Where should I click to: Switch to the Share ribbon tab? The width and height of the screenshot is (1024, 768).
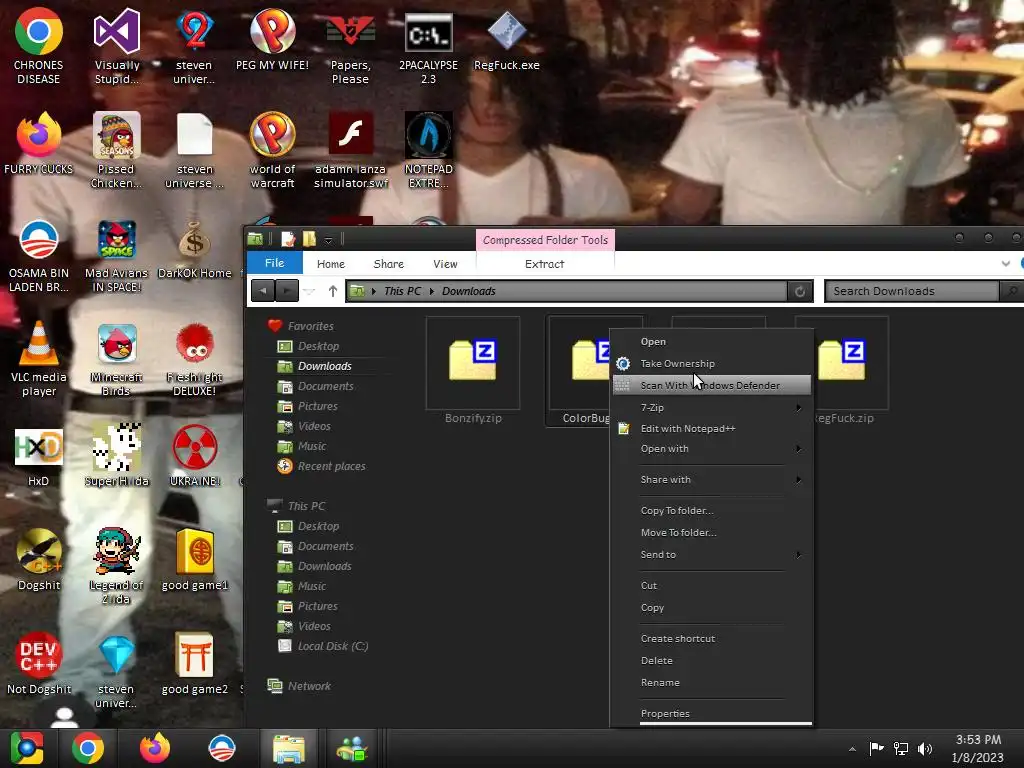point(389,264)
